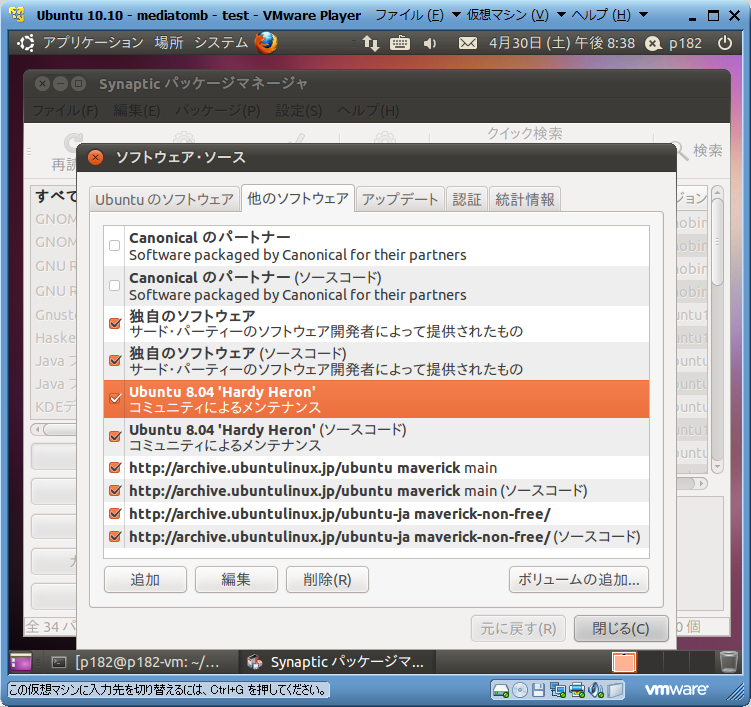
Task: Select Ubuntu 8.04 'Hardy Heron' (ソースコード) row
Action: [376, 436]
